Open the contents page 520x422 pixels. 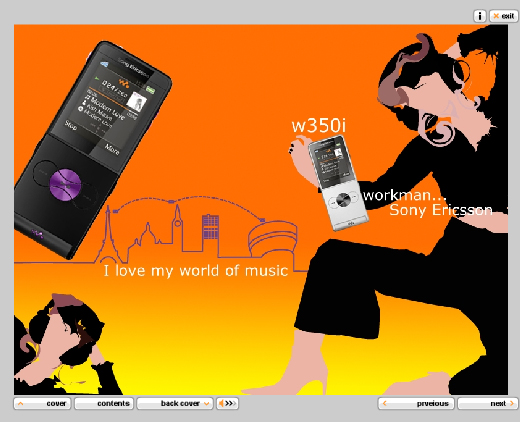tap(104, 403)
